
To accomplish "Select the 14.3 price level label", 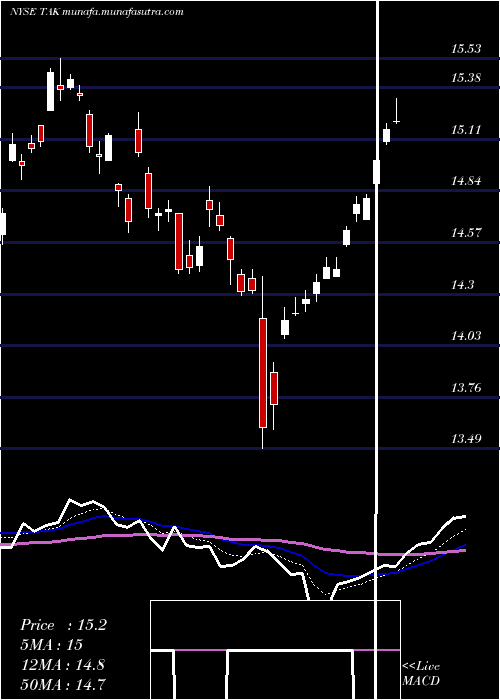I will tap(462, 284).
